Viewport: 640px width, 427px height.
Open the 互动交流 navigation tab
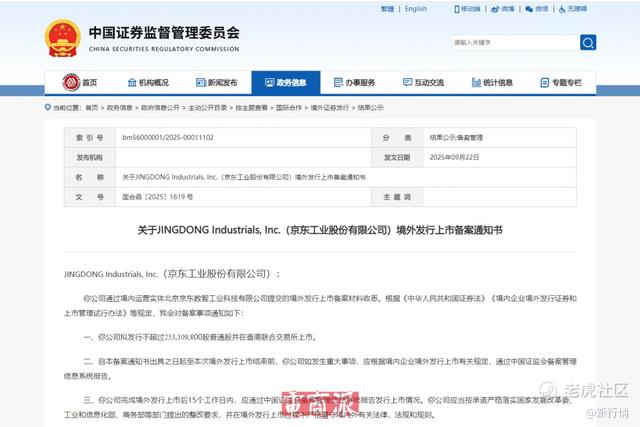click(x=423, y=82)
